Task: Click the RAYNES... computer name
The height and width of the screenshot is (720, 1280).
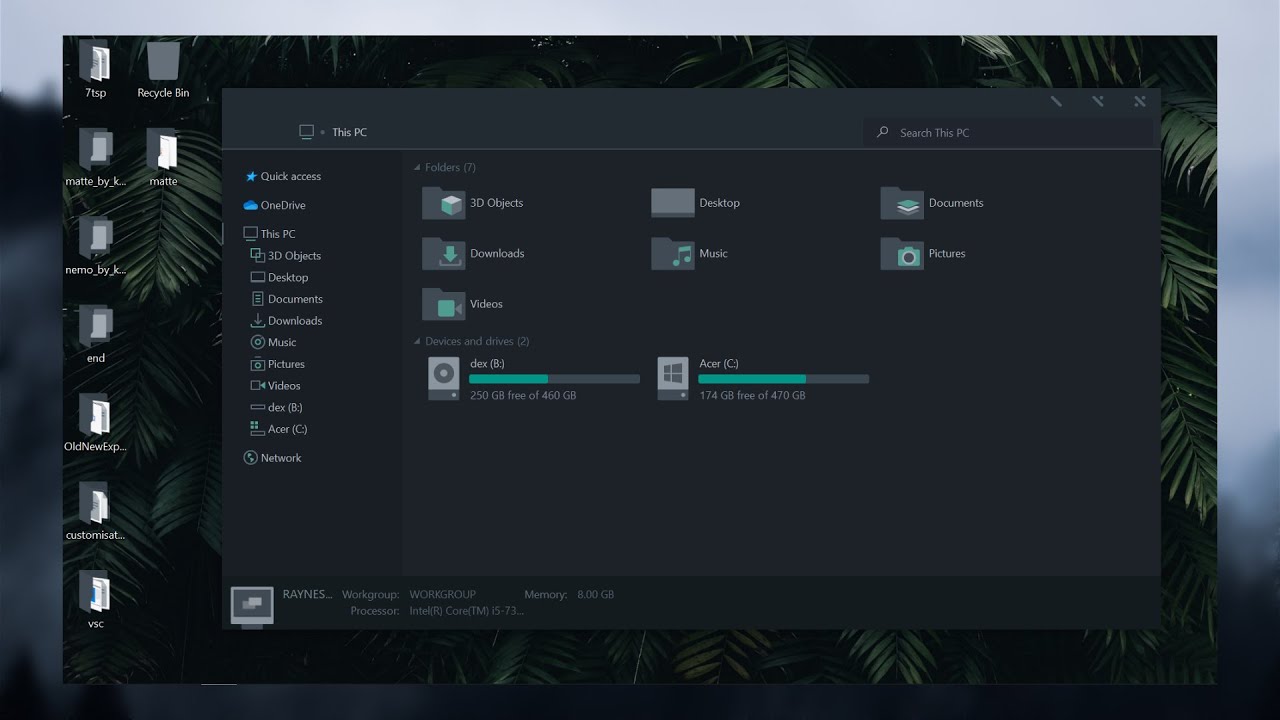Action: click(307, 594)
